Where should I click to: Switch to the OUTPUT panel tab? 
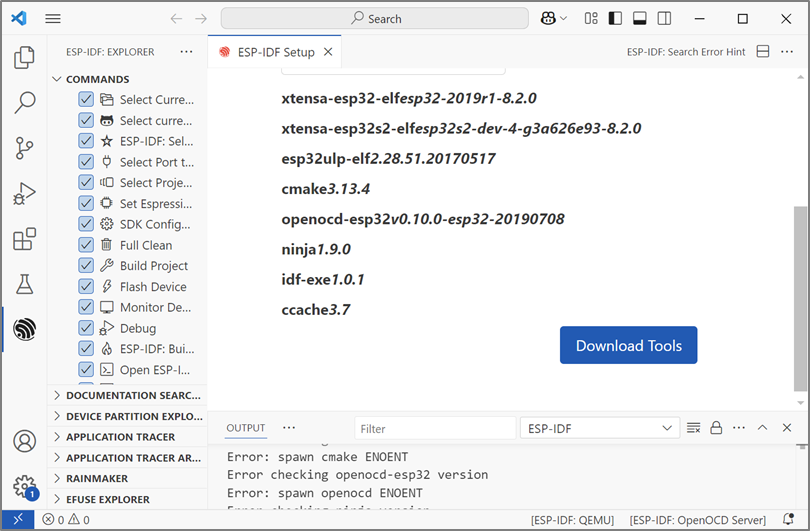(x=245, y=428)
